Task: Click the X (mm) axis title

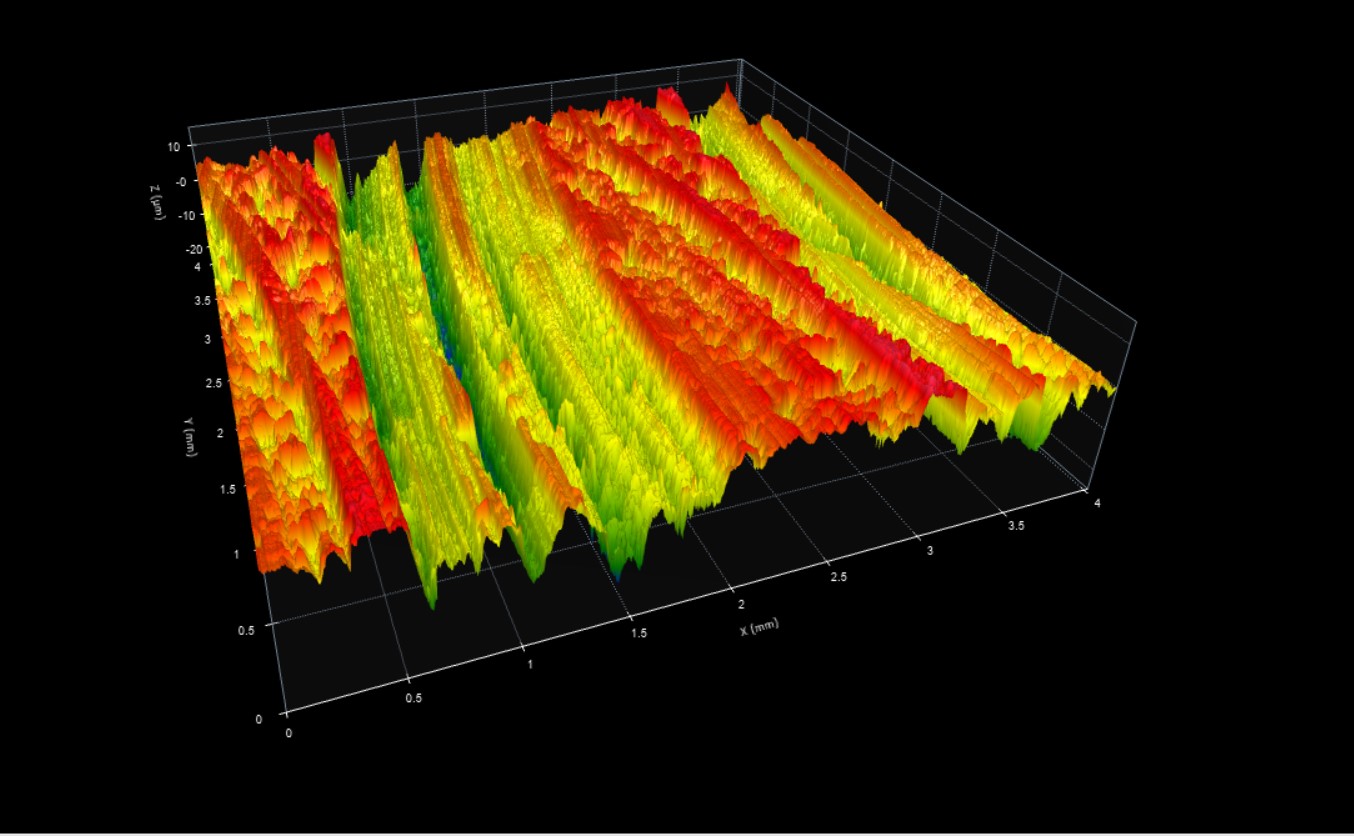Action: 759,627
